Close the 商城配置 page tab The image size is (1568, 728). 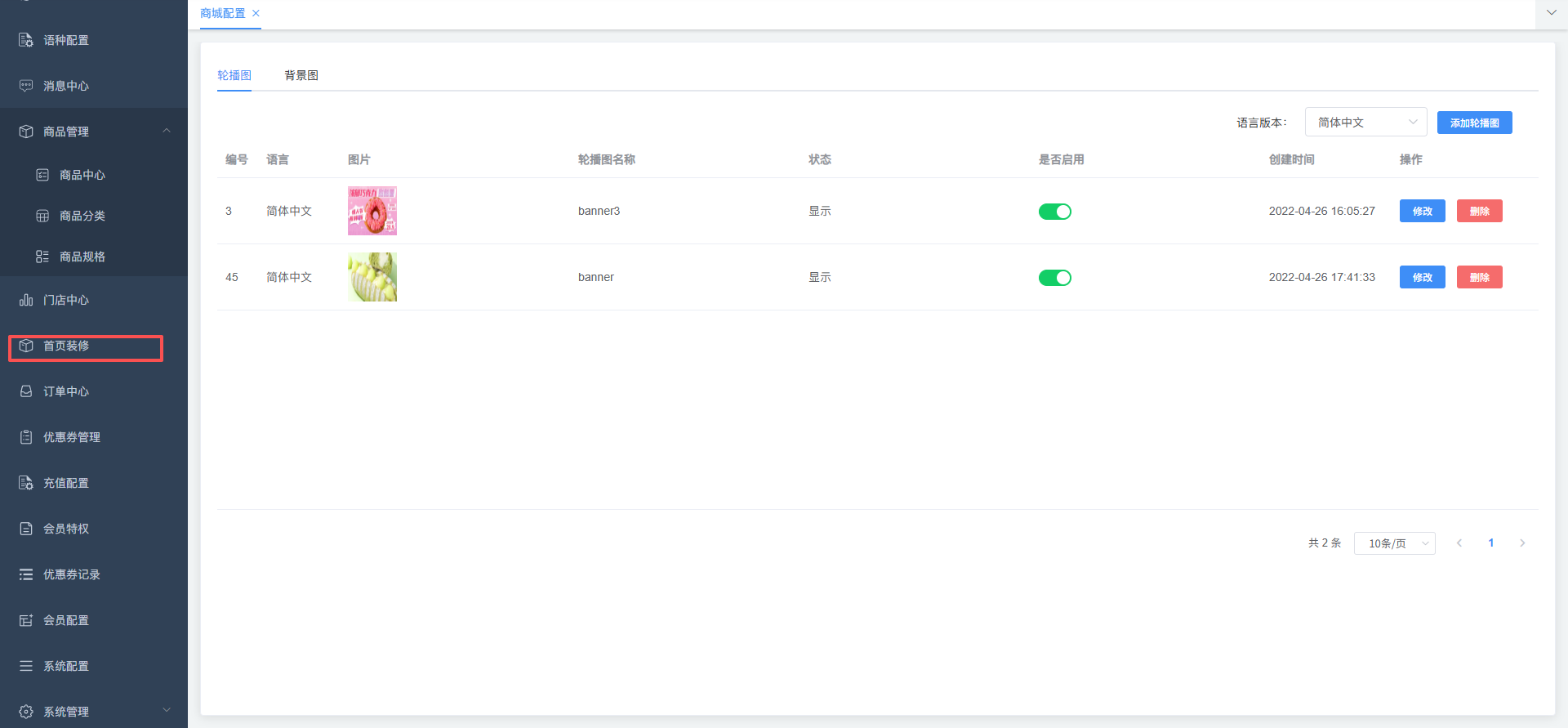pyautogui.click(x=256, y=13)
